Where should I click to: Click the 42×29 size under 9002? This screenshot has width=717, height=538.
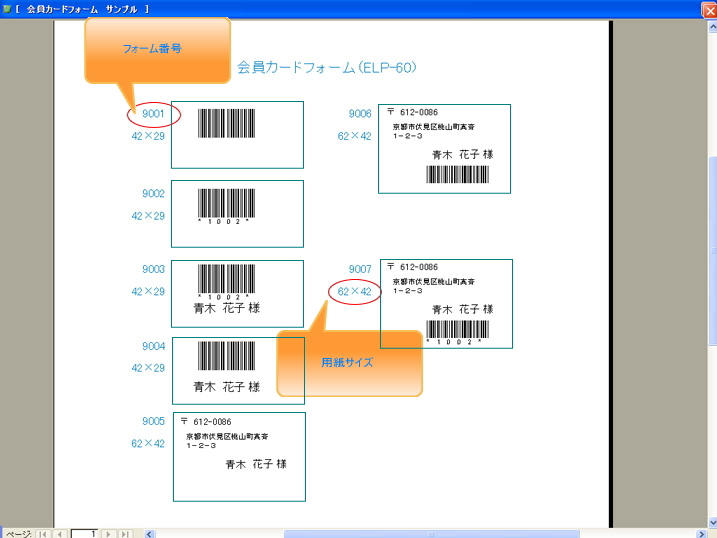click(x=148, y=216)
